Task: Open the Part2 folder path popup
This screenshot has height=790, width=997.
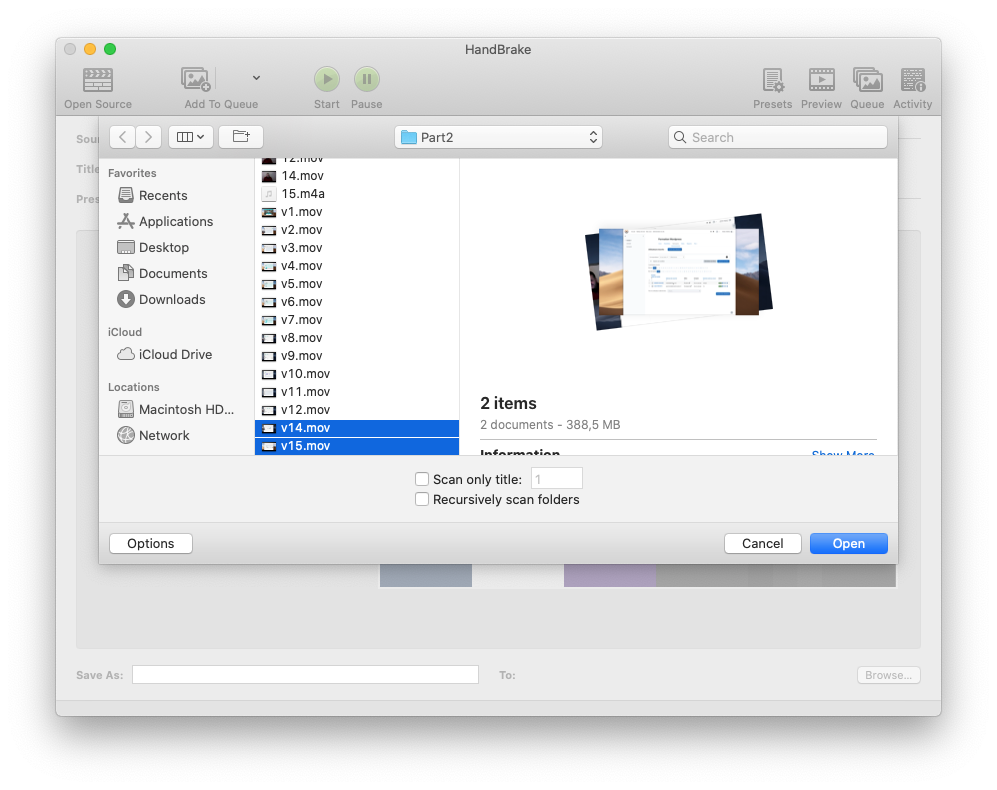Action: point(498,137)
